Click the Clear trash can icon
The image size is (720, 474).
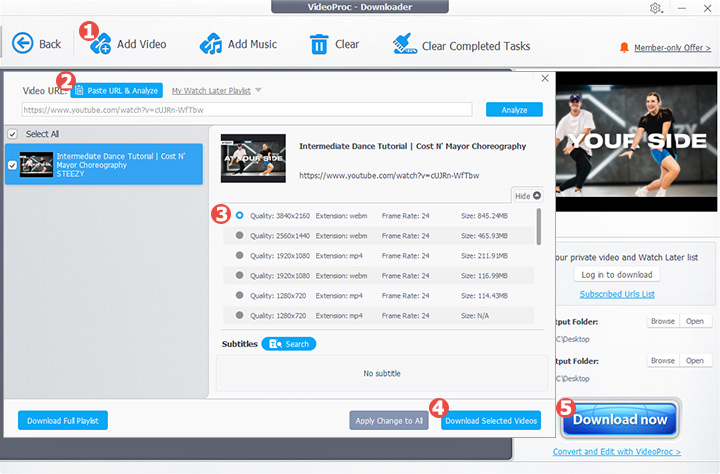coord(319,44)
